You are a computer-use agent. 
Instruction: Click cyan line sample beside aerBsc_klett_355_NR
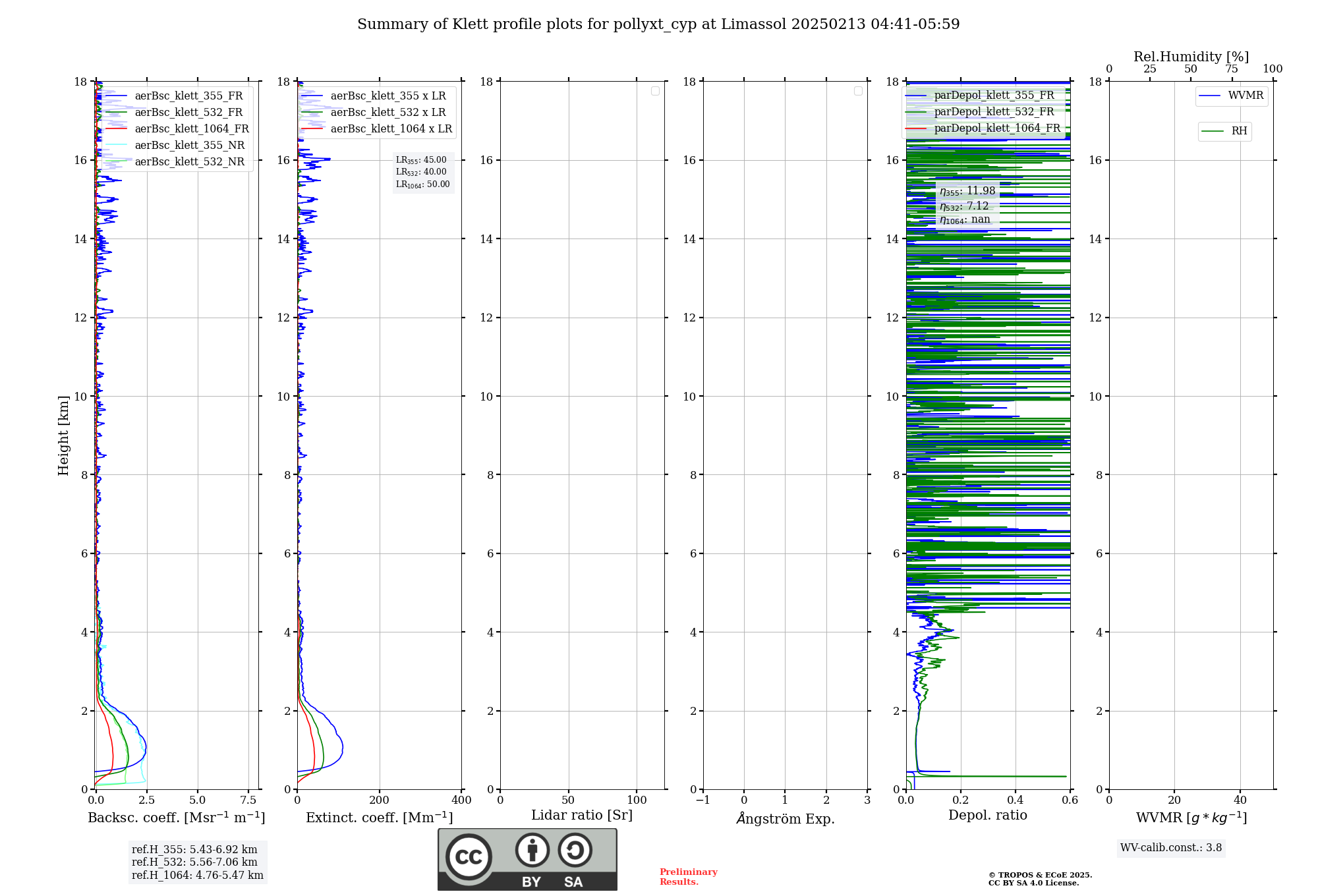point(116,145)
